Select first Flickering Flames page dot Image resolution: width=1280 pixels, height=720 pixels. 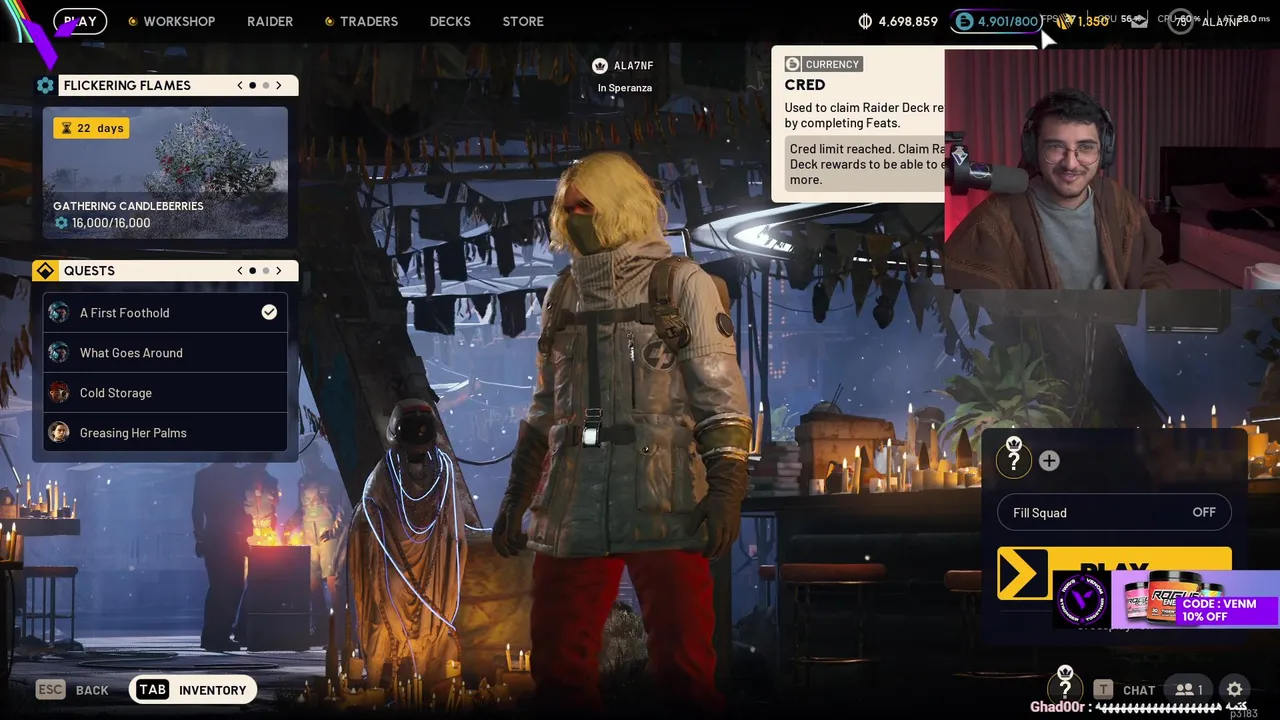252,86
